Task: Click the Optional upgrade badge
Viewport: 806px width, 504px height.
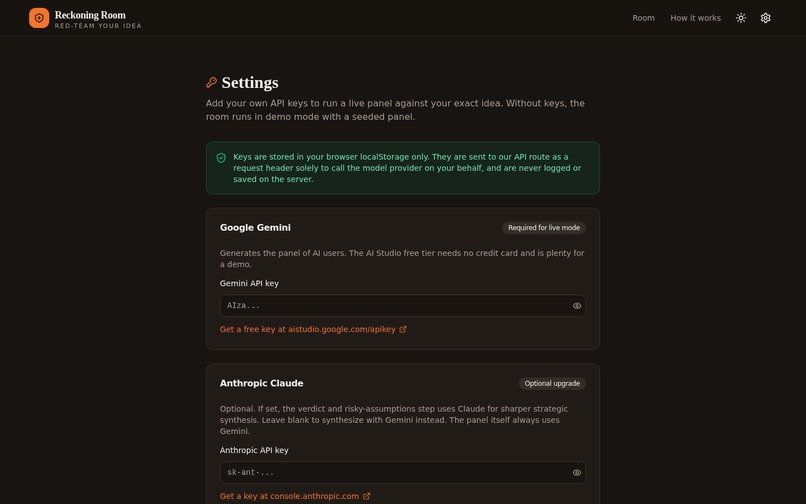Action: coord(552,384)
